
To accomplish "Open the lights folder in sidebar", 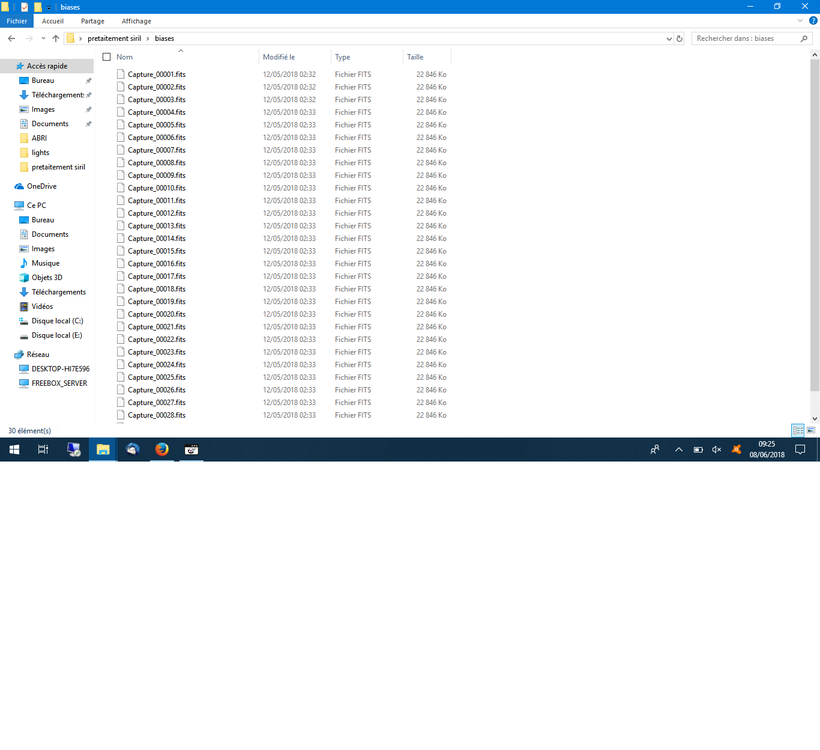I will [x=40, y=152].
